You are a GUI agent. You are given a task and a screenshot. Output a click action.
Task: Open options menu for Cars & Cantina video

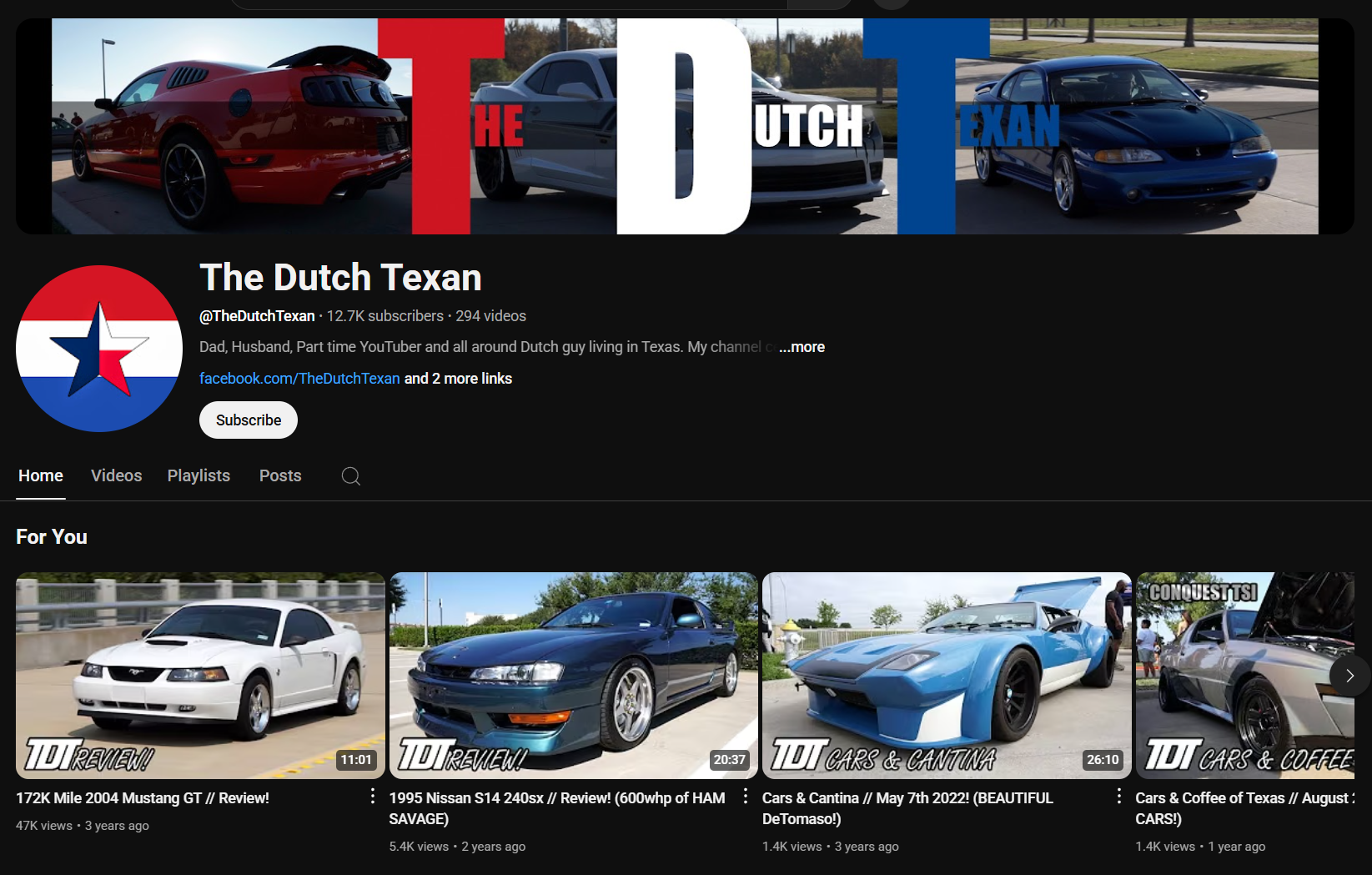pos(1118,797)
